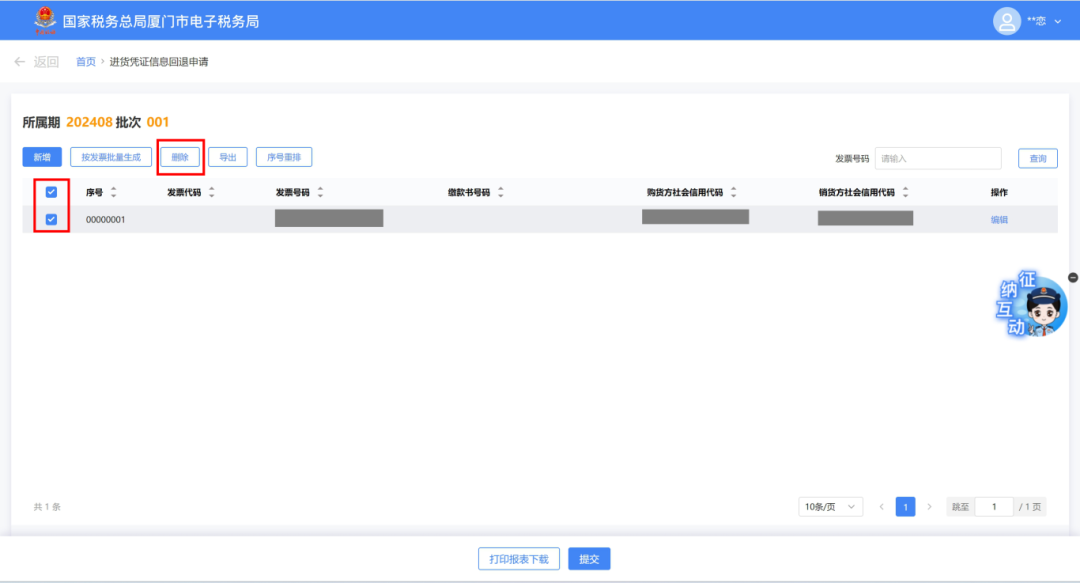Open the user avatar profile icon
The height and width of the screenshot is (583, 1080).
pyautogui.click(x=1006, y=21)
